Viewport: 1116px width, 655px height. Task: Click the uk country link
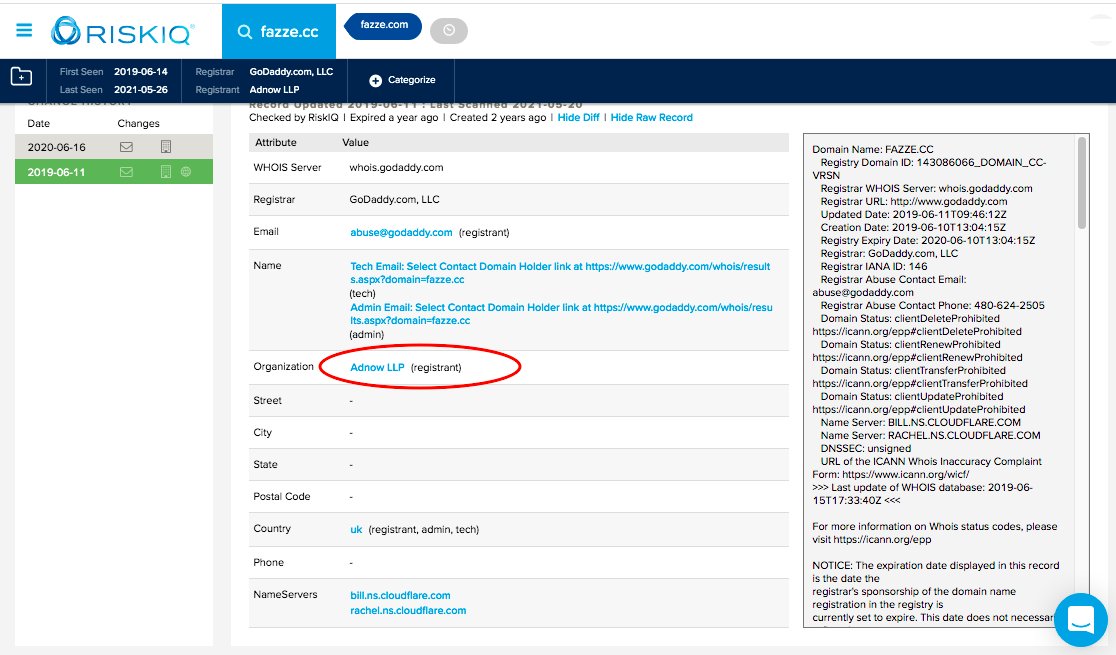point(356,530)
